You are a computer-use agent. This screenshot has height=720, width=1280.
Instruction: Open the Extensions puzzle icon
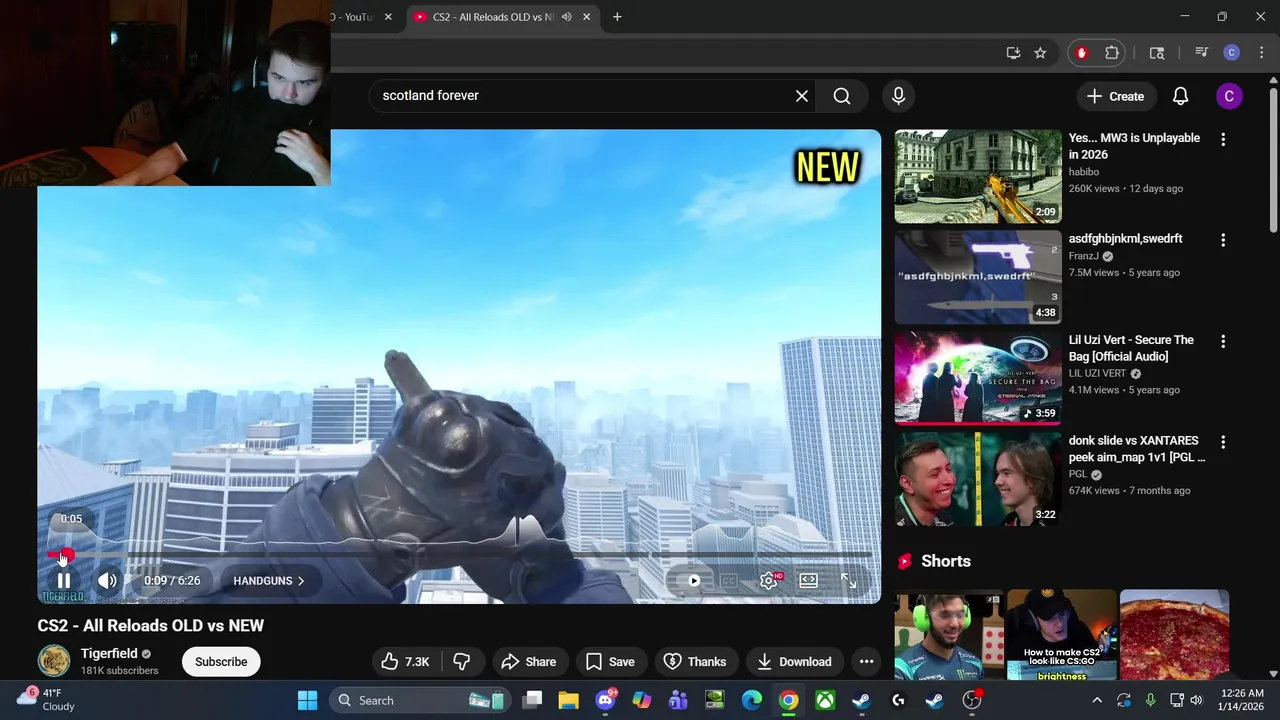pos(1112,53)
